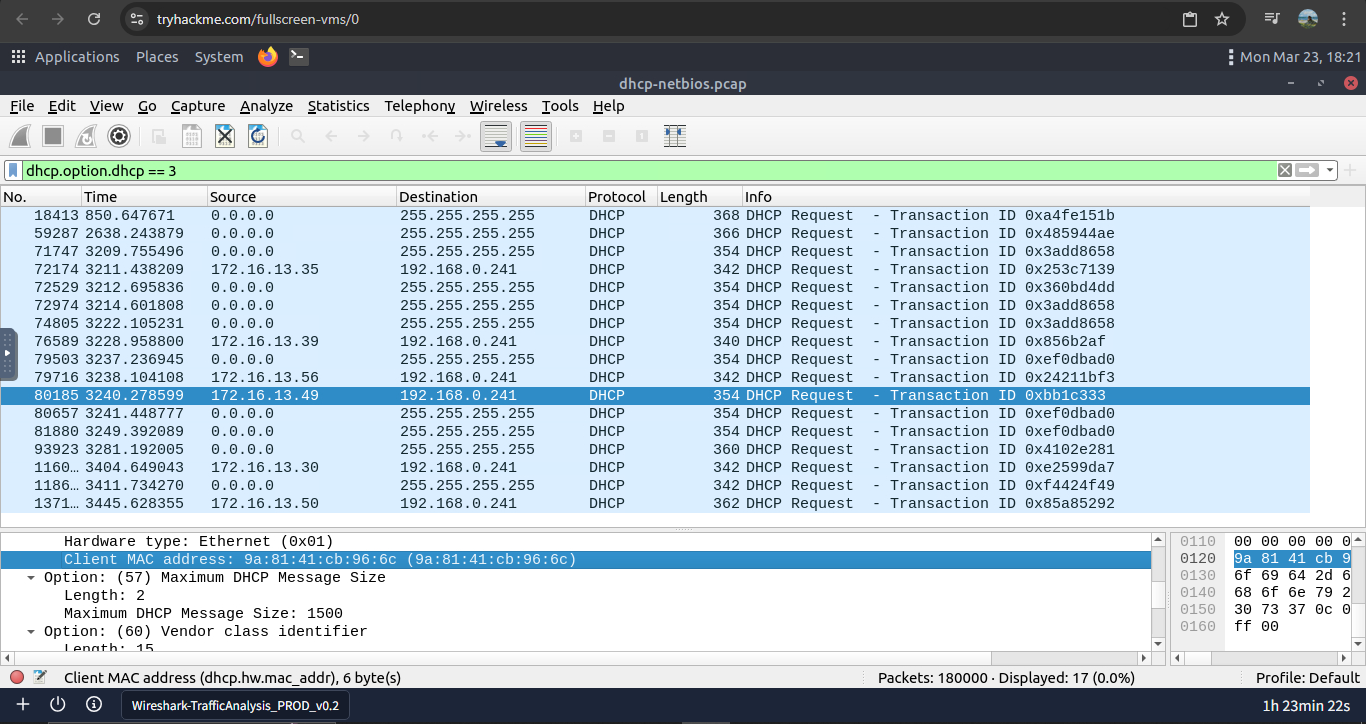Open Firefox from the panel
Viewport: 1366px width, 724px height.
pyautogui.click(x=267, y=57)
